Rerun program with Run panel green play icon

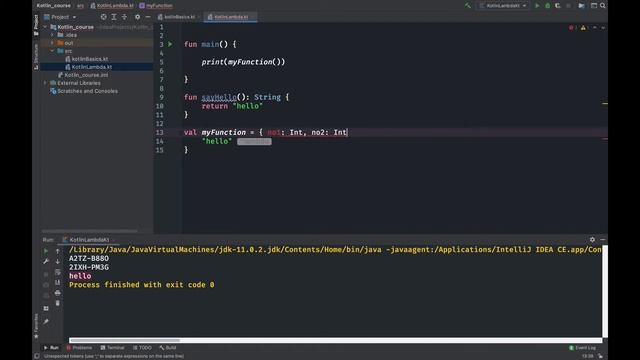[46, 251]
